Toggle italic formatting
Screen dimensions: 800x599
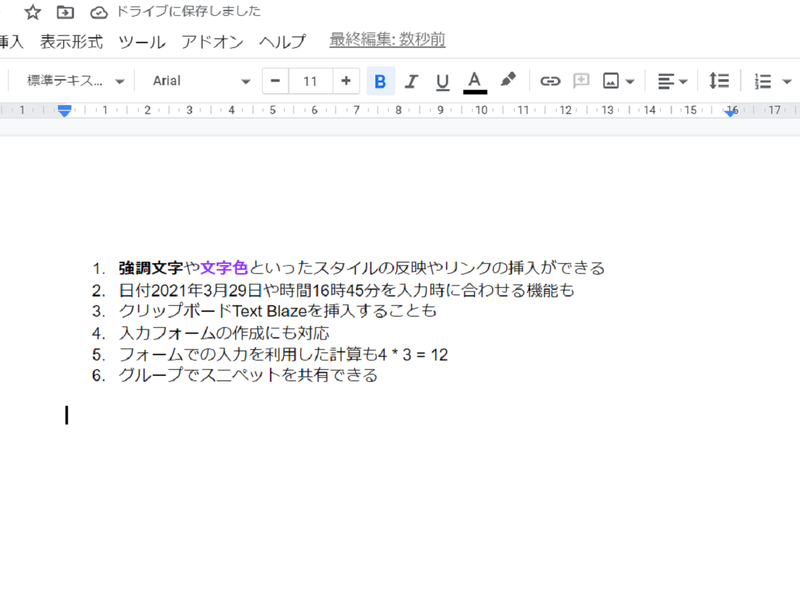411,80
